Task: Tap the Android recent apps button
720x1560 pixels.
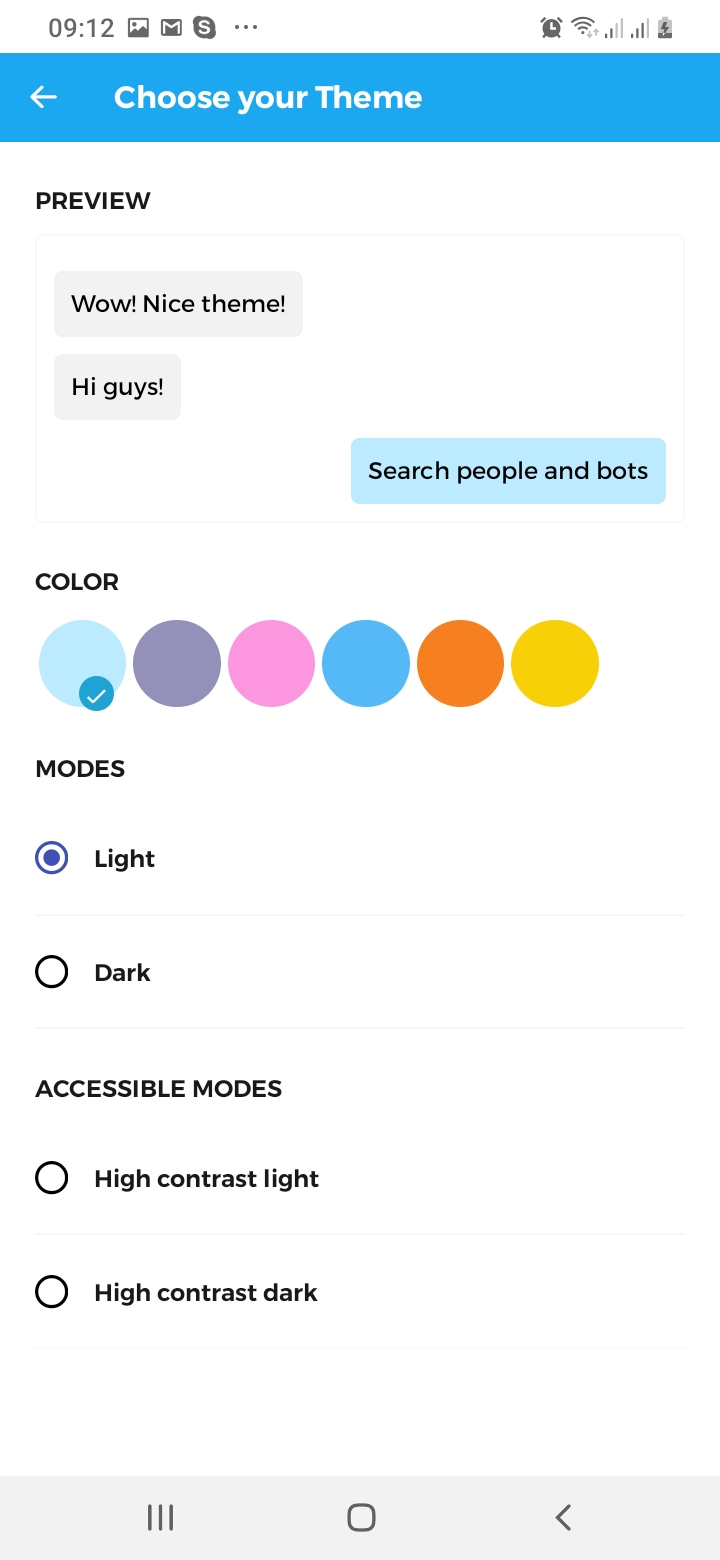Action: coord(160,1517)
